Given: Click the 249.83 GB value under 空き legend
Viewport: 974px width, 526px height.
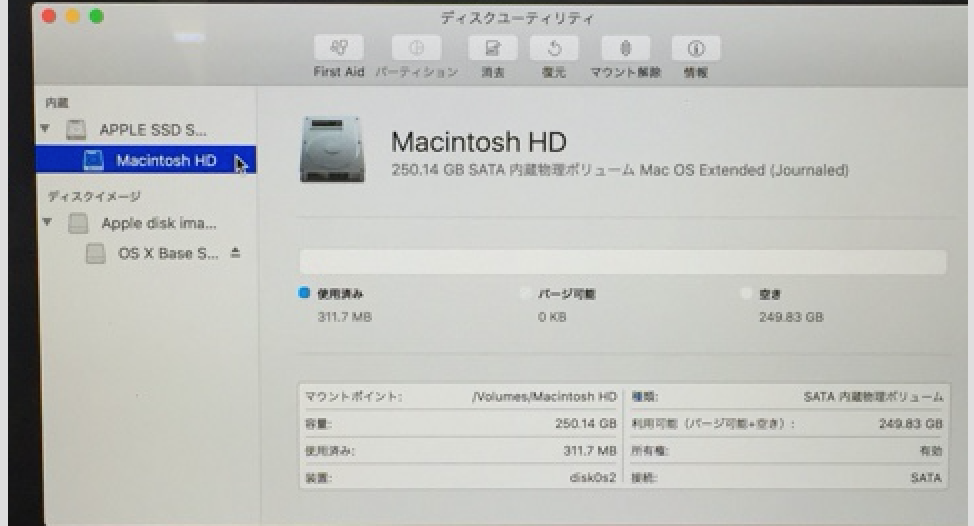Looking at the screenshot, I should pyautogui.click(x=791, y=317).
